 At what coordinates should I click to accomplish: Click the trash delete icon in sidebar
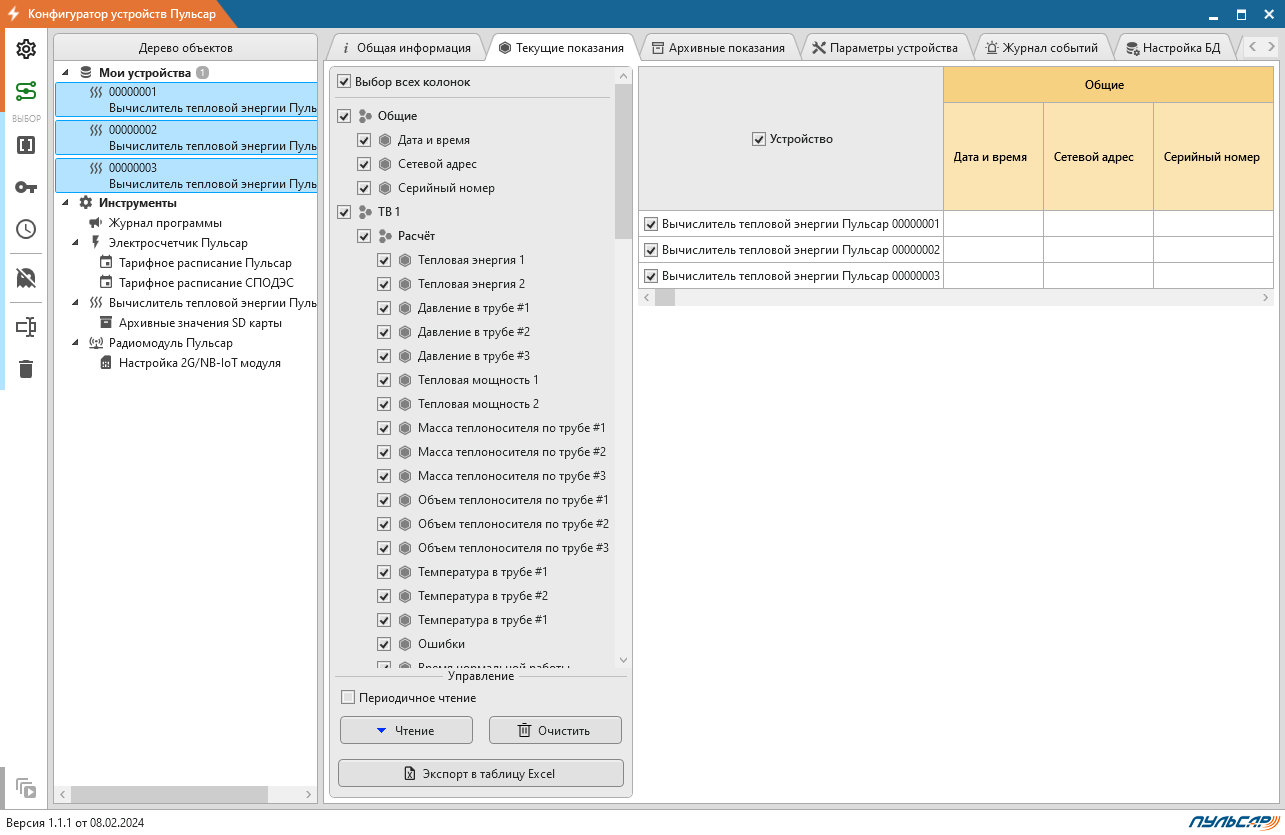26,369
